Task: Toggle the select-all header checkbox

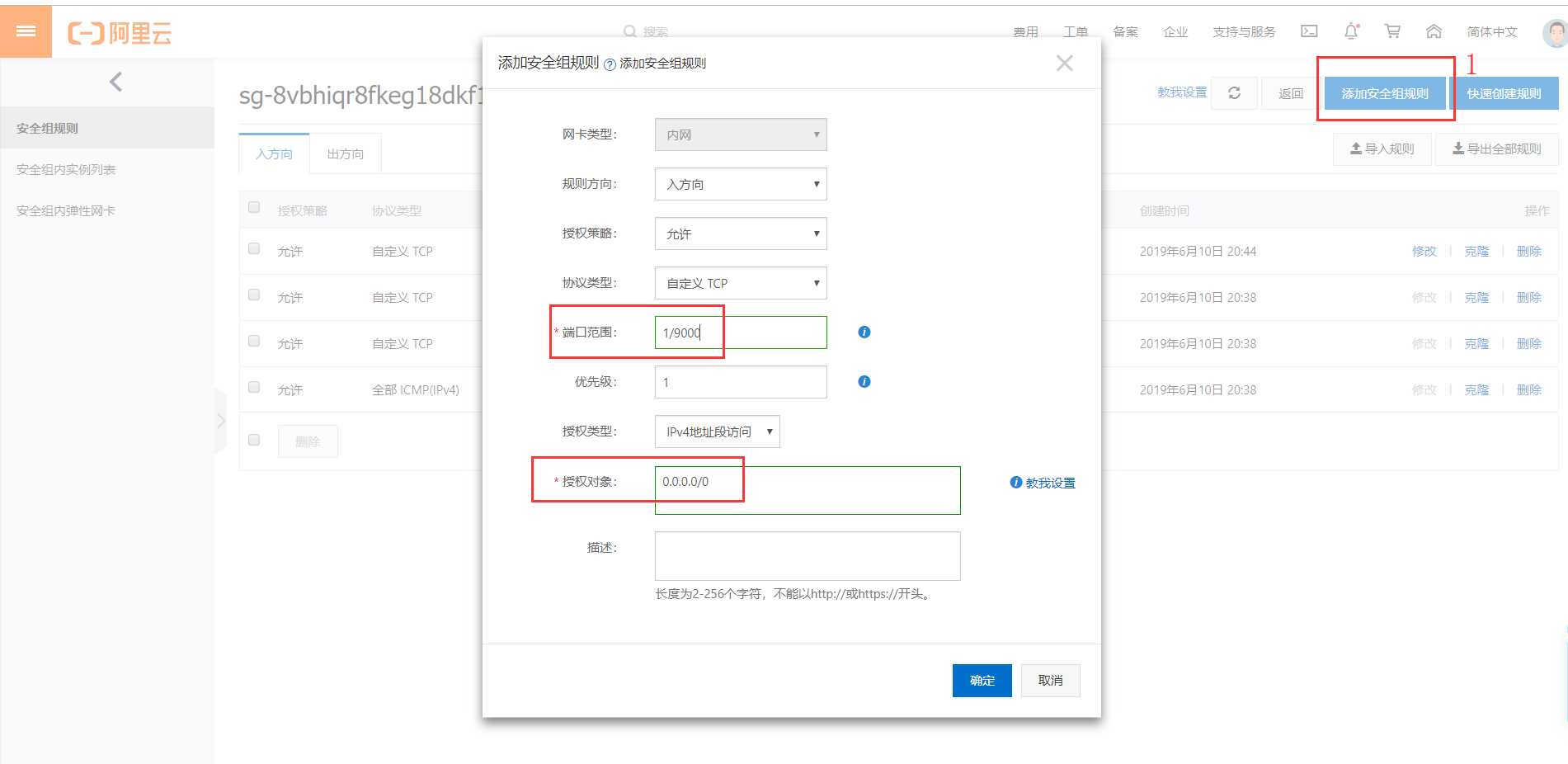Action: click(x=254, y=207)
